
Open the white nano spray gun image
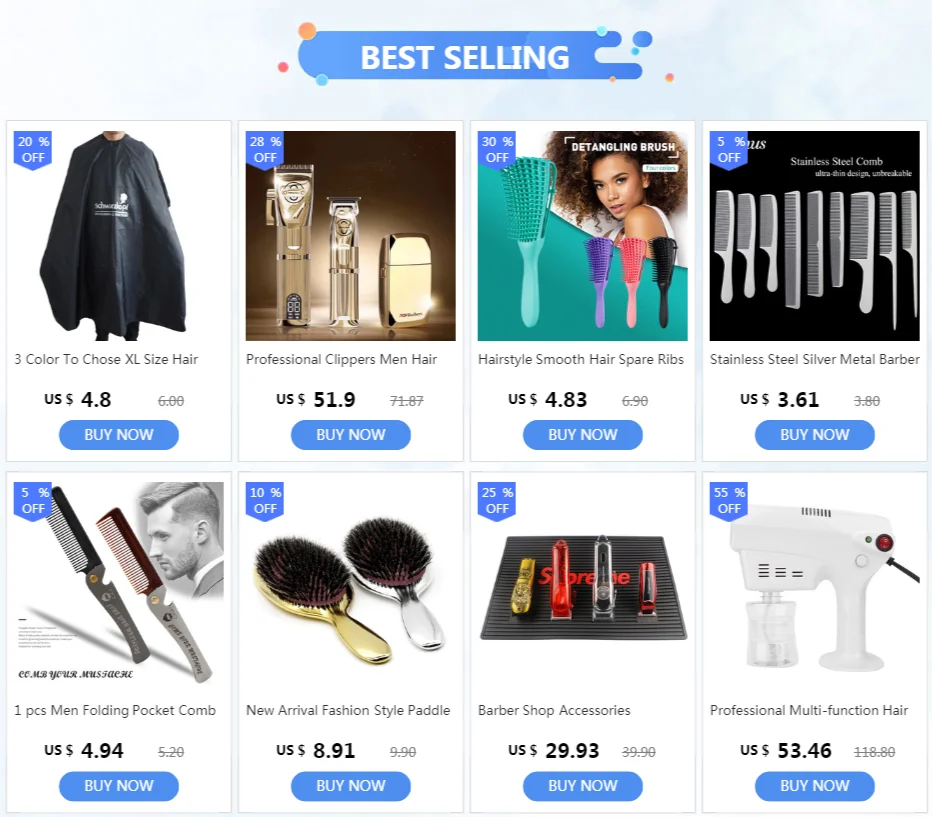click(x=814, y=587)
